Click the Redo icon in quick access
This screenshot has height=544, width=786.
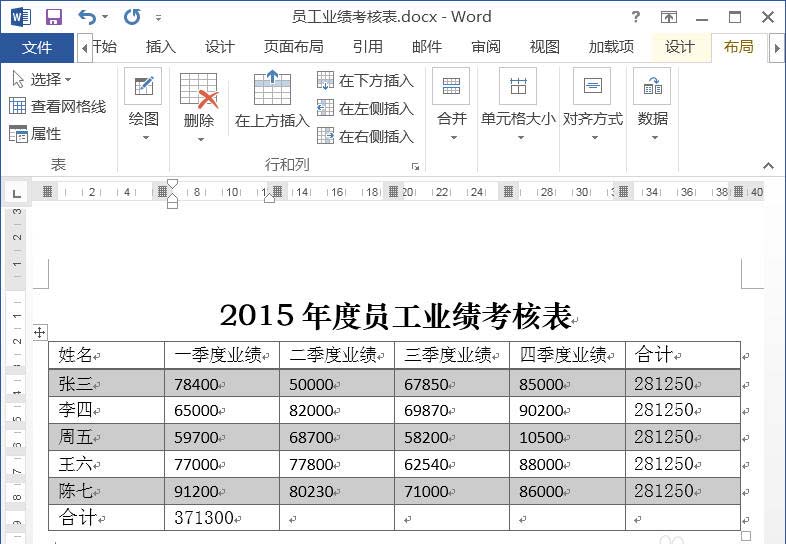click(x=131, y=17)
